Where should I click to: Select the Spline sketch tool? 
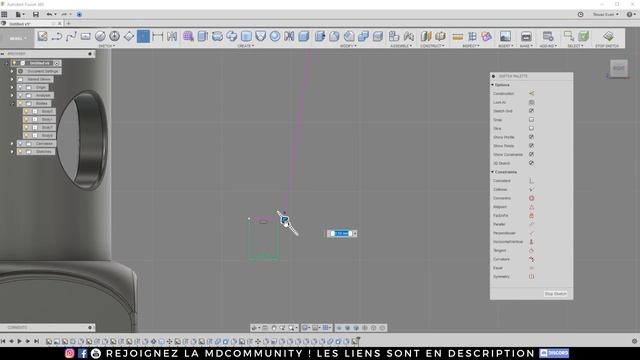[x=71, y=36]
